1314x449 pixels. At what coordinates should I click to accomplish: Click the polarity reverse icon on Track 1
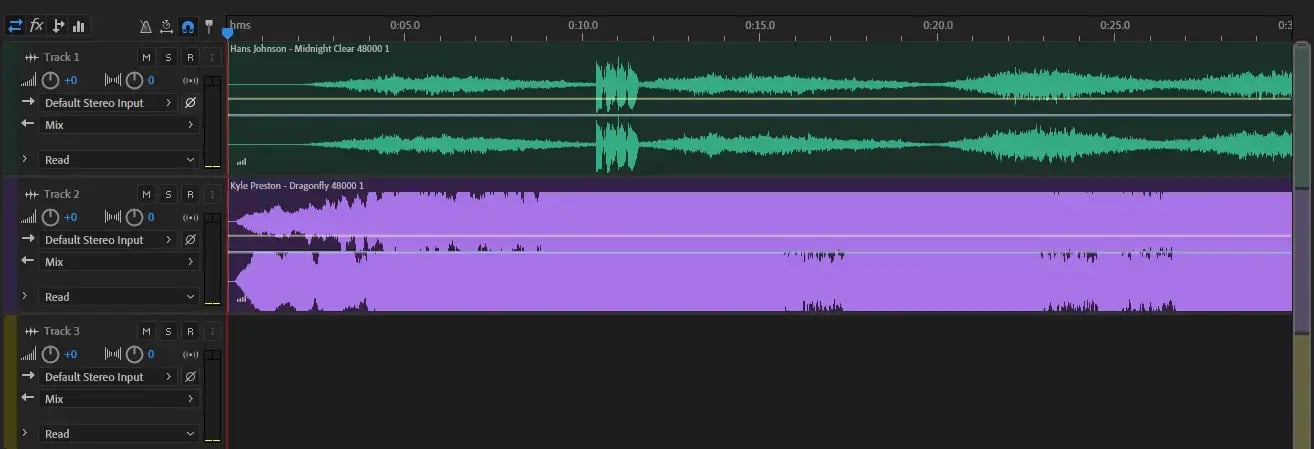coord(190,103)
